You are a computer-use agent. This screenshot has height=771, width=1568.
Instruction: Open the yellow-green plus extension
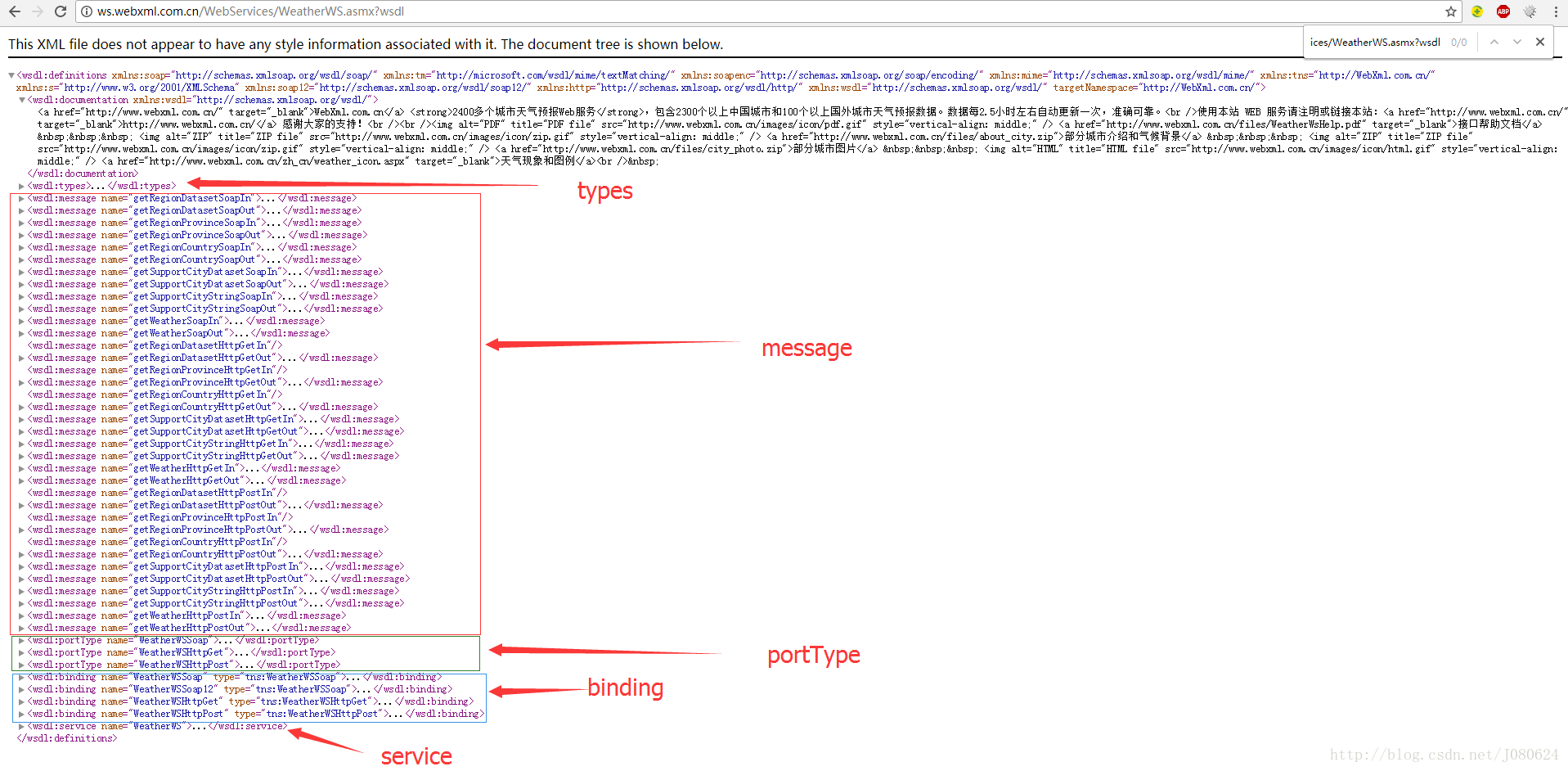click(x=1477, y=11)
